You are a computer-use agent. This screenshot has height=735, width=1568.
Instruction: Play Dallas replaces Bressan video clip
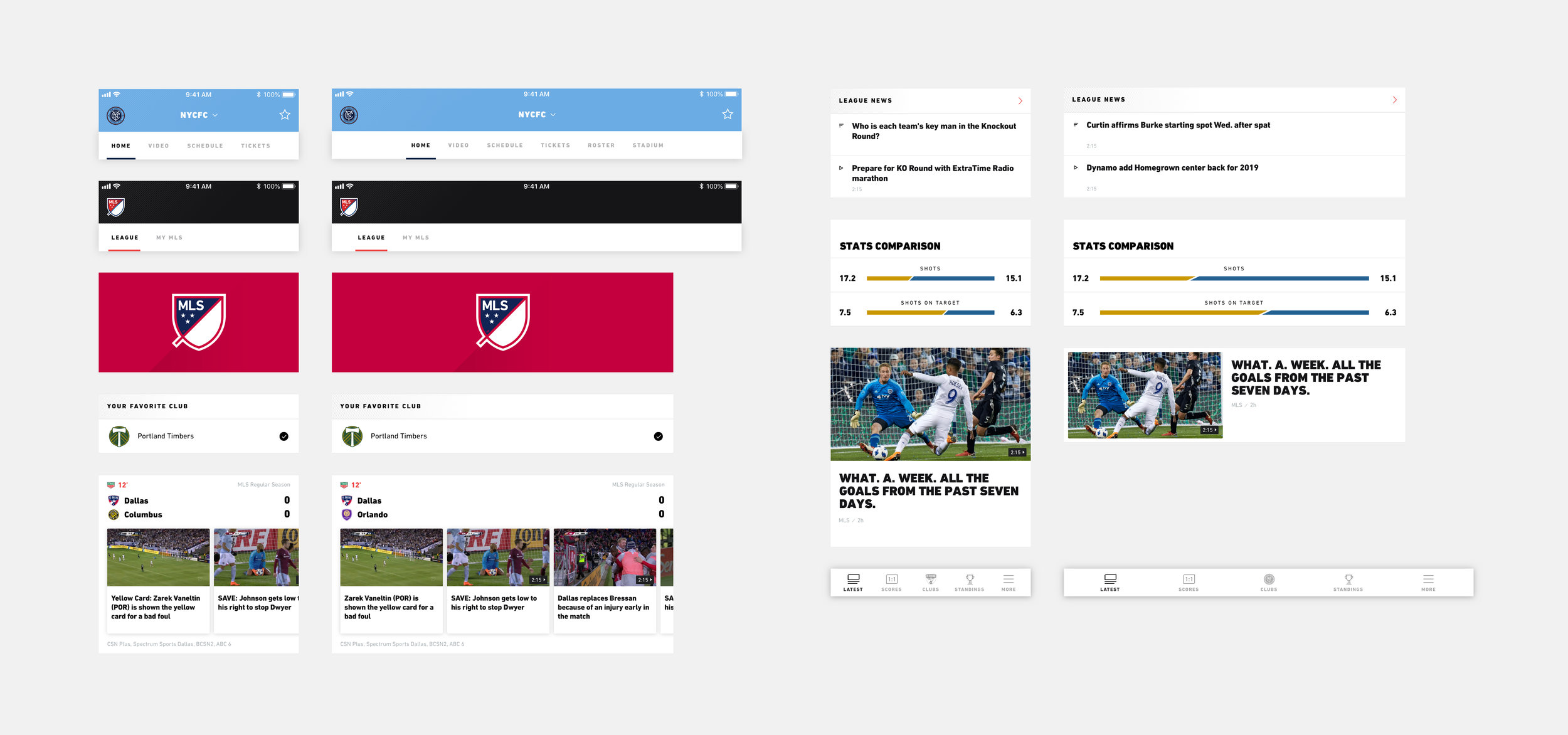click(605, 558)
